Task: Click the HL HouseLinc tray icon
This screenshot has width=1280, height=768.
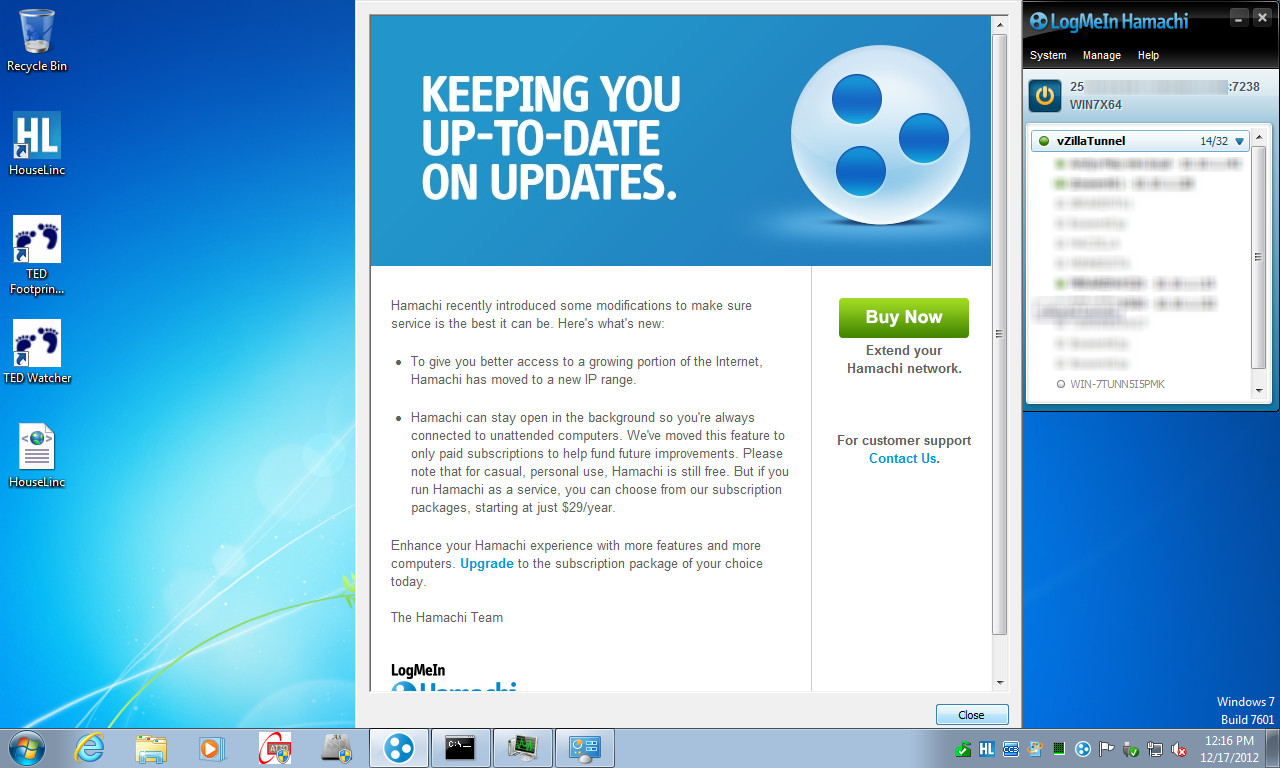Action: pyautogui.click(x=987, y=748)
